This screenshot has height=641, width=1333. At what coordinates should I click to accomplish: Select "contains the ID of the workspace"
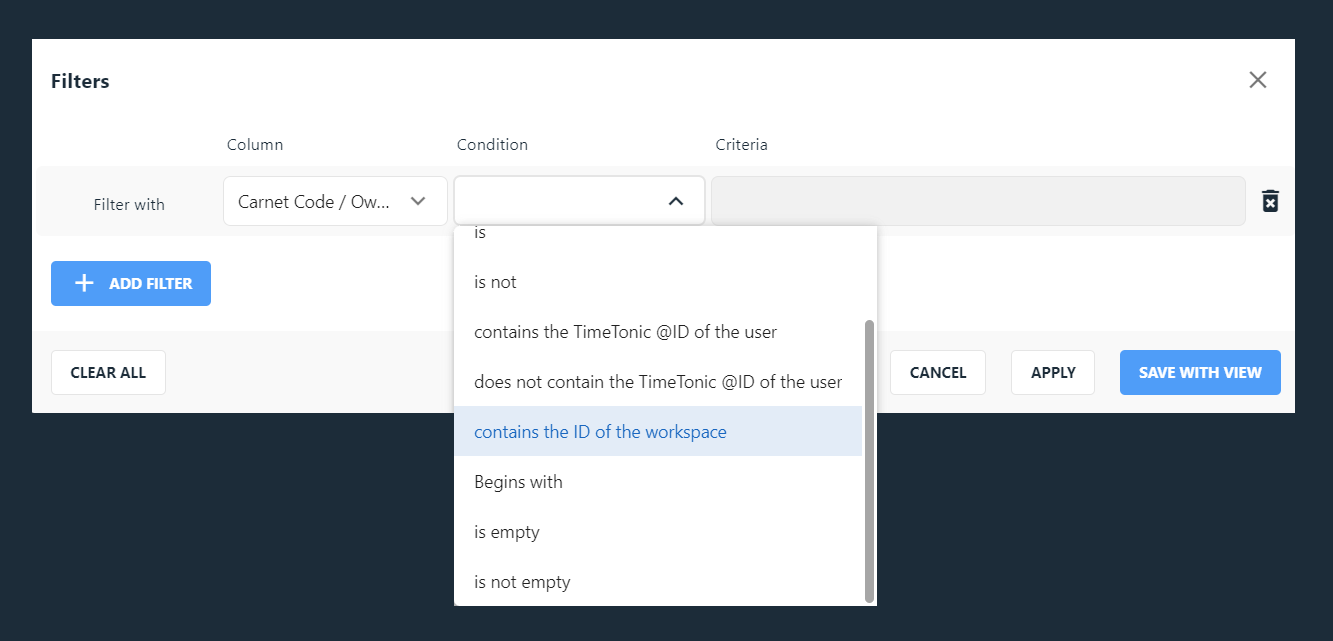click(600, 432)
